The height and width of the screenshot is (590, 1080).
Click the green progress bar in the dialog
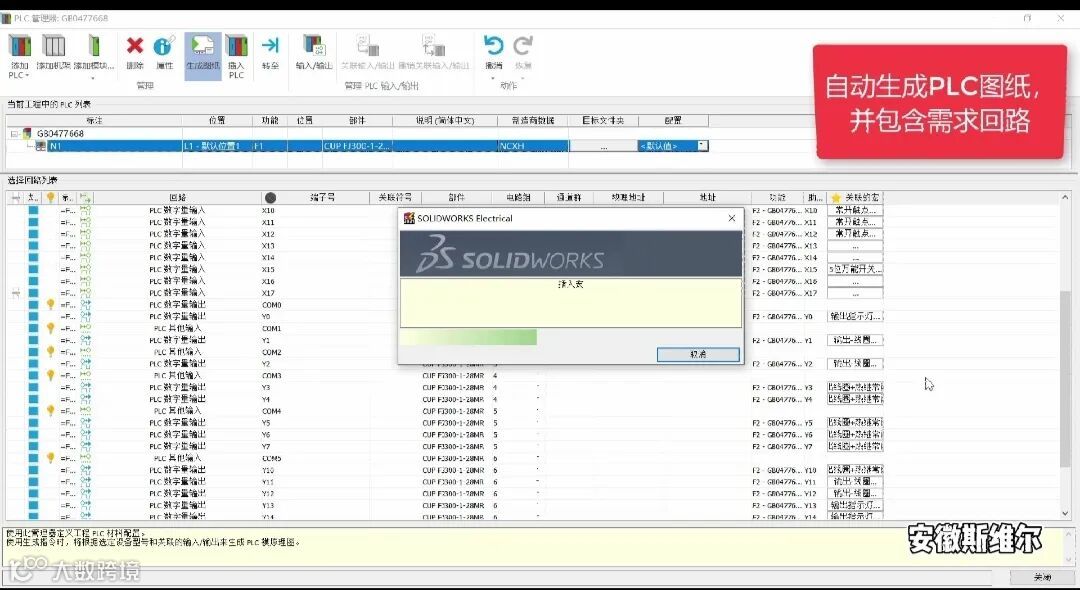pos(468,337)
